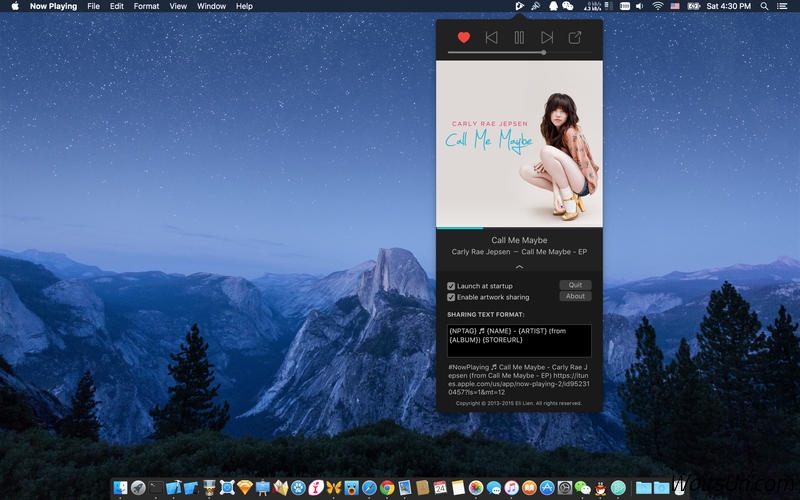Adjust the volume slider knob
This screenshot has width=800, height=500.
click(544, 52)
